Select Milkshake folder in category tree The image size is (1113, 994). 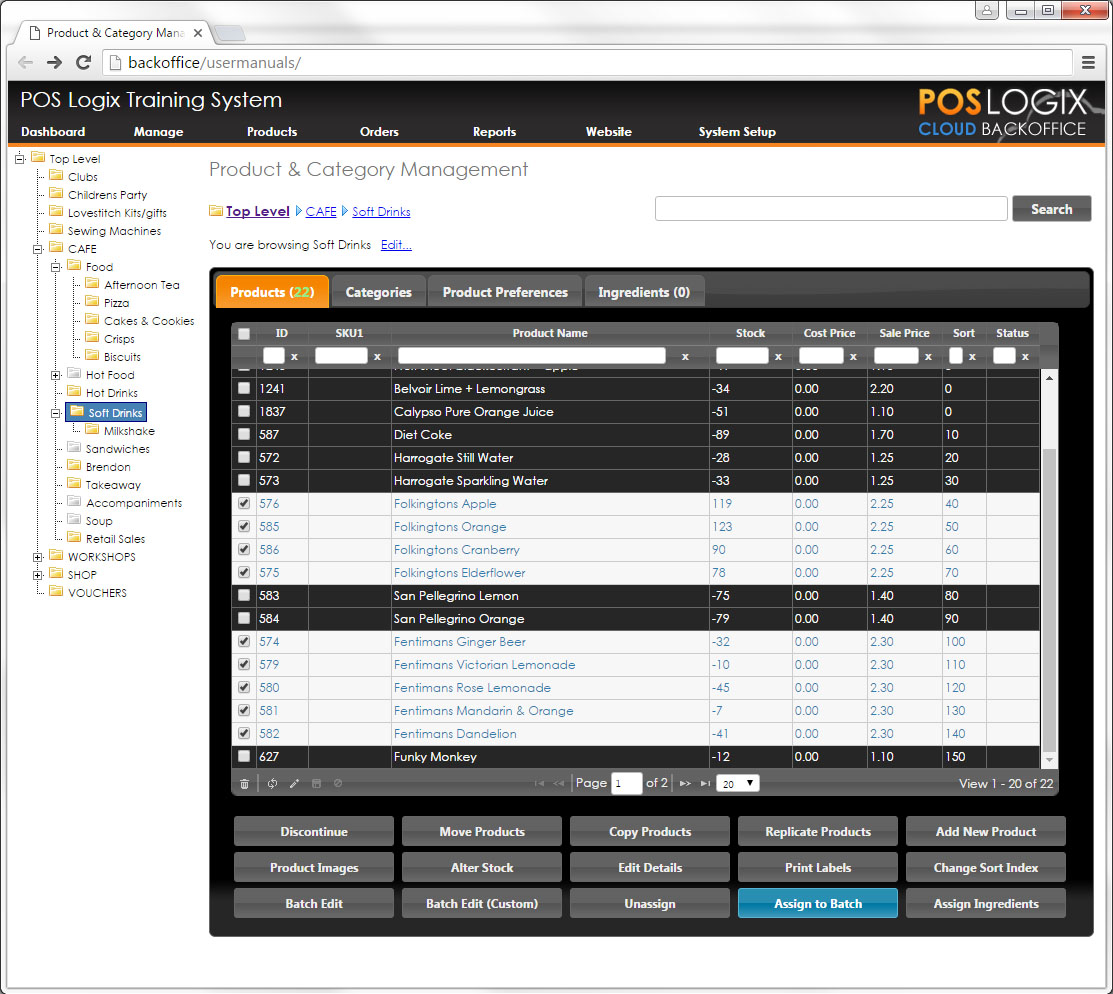point(128,431)
